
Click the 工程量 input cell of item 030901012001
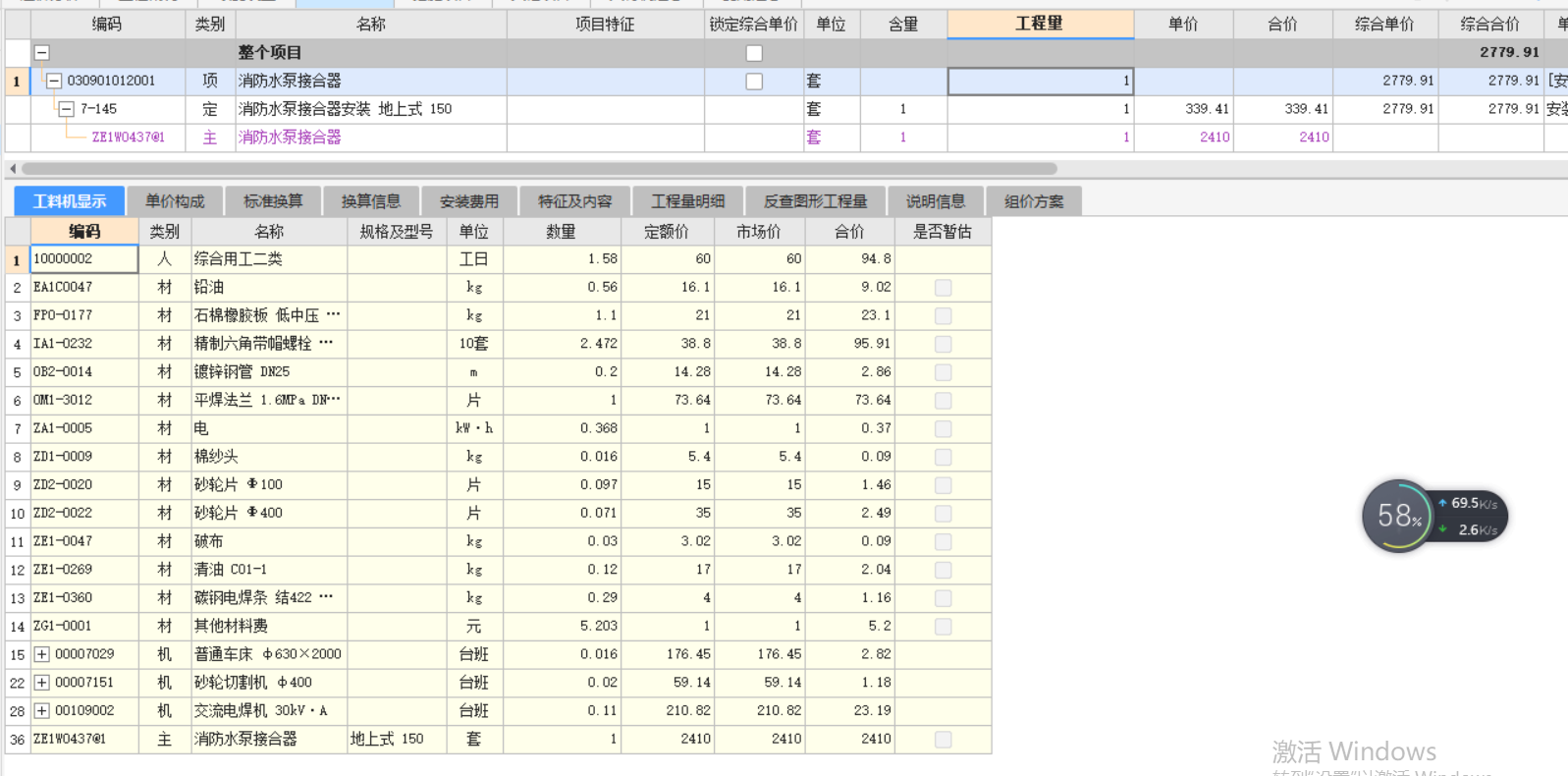point(1041,81)
